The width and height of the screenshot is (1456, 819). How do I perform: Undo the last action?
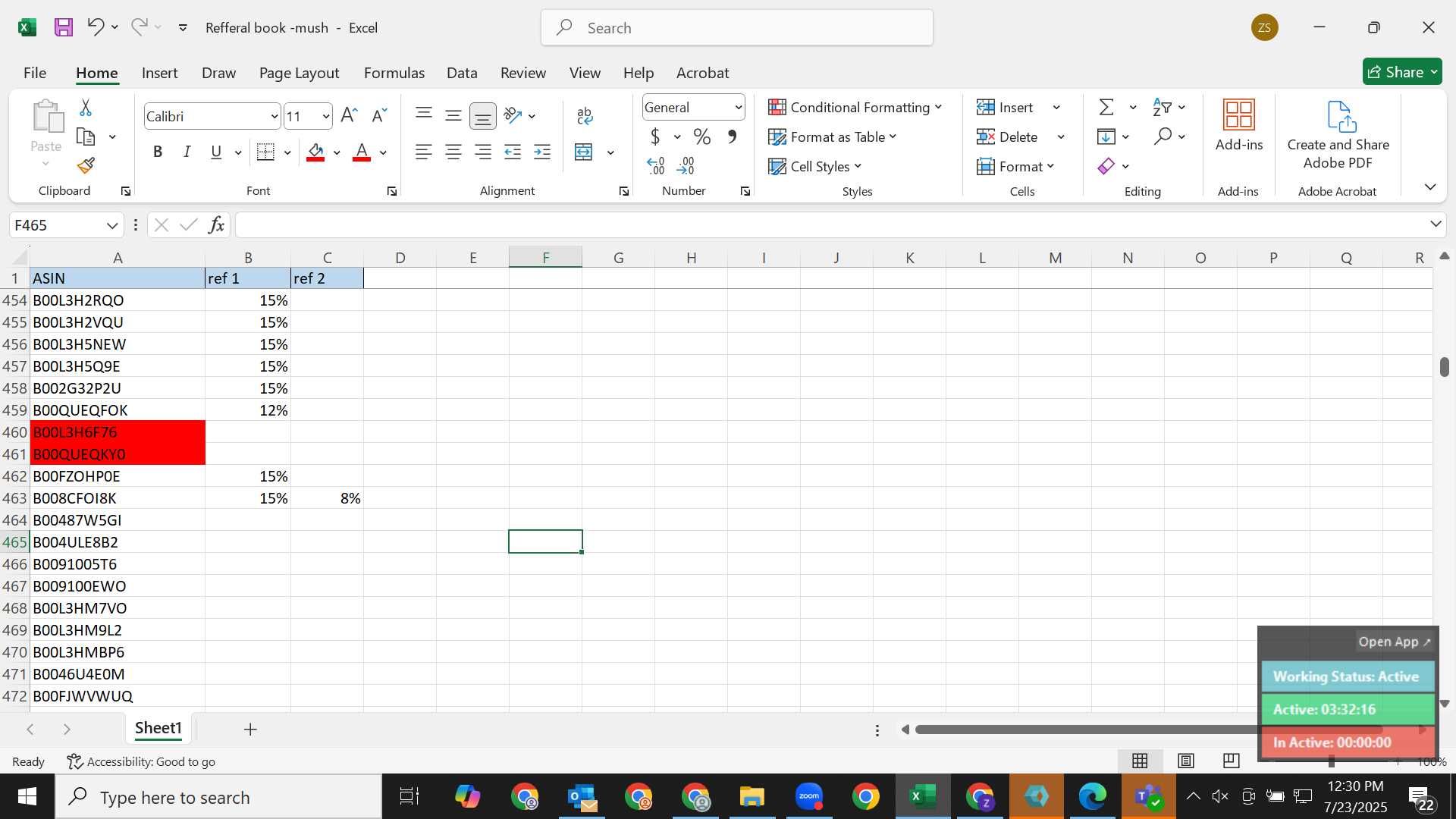click(96, 27)
